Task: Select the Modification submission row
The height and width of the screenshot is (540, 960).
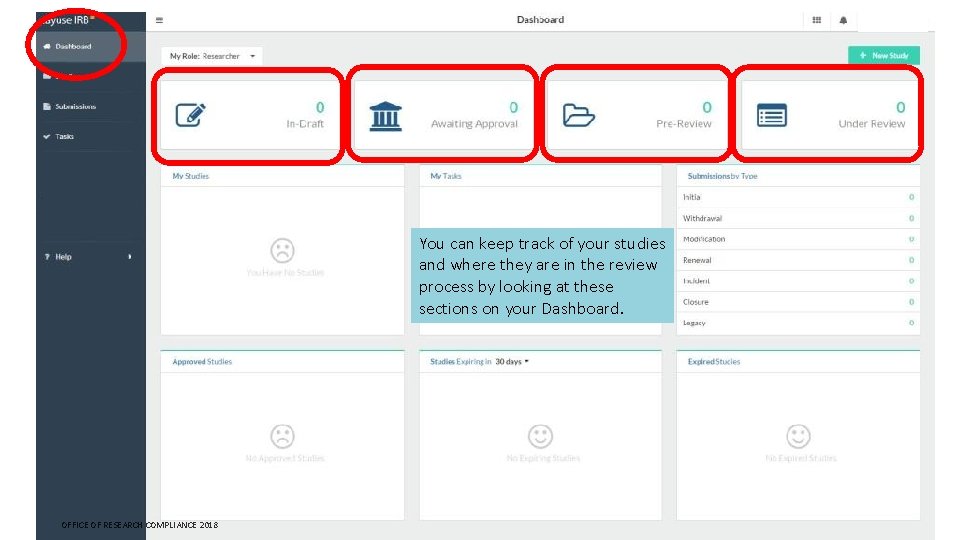Action: pyautogui.click(x=798, y=239)
